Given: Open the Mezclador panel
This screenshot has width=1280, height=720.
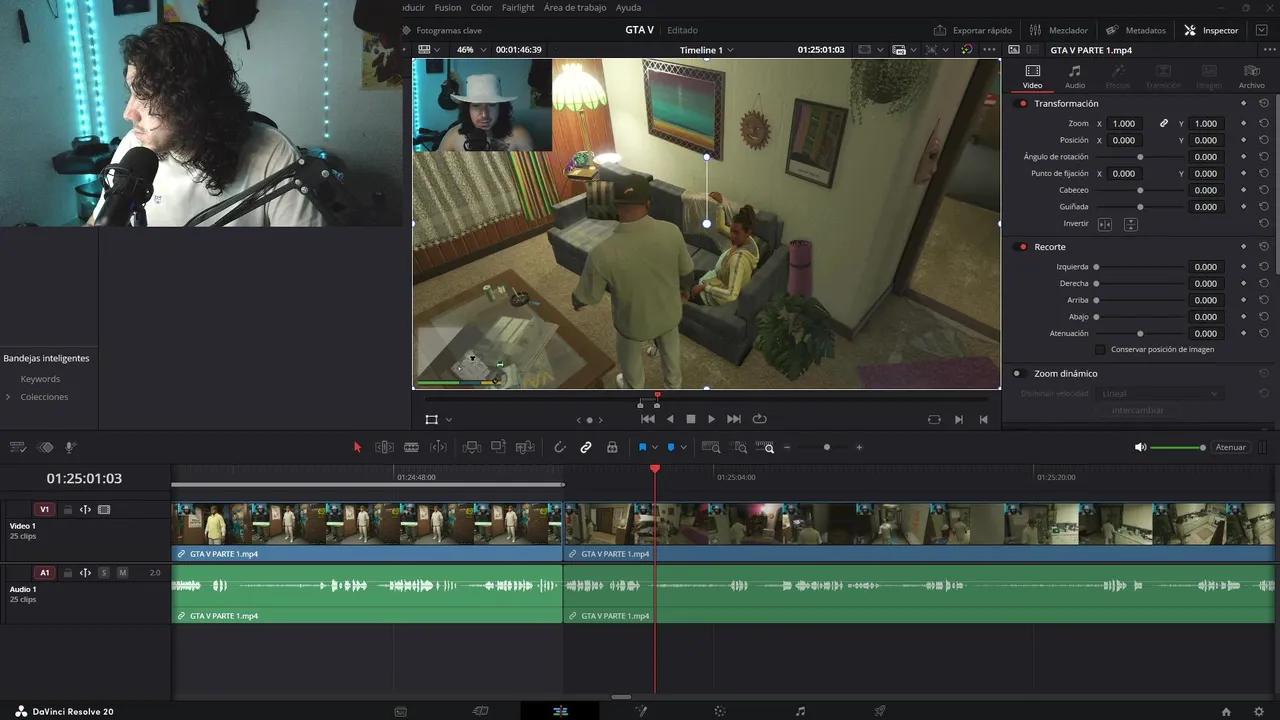Looking at the screenshot, I should (x=1059, y=30).
